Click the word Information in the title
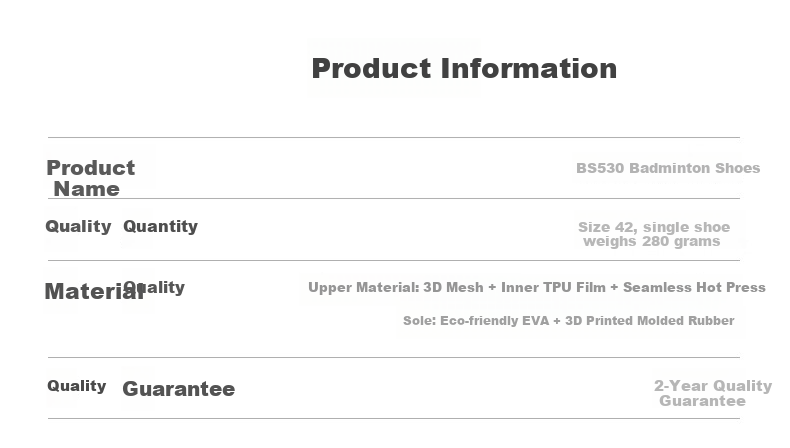This screenshot has height=448, width=790. [529, 69]
